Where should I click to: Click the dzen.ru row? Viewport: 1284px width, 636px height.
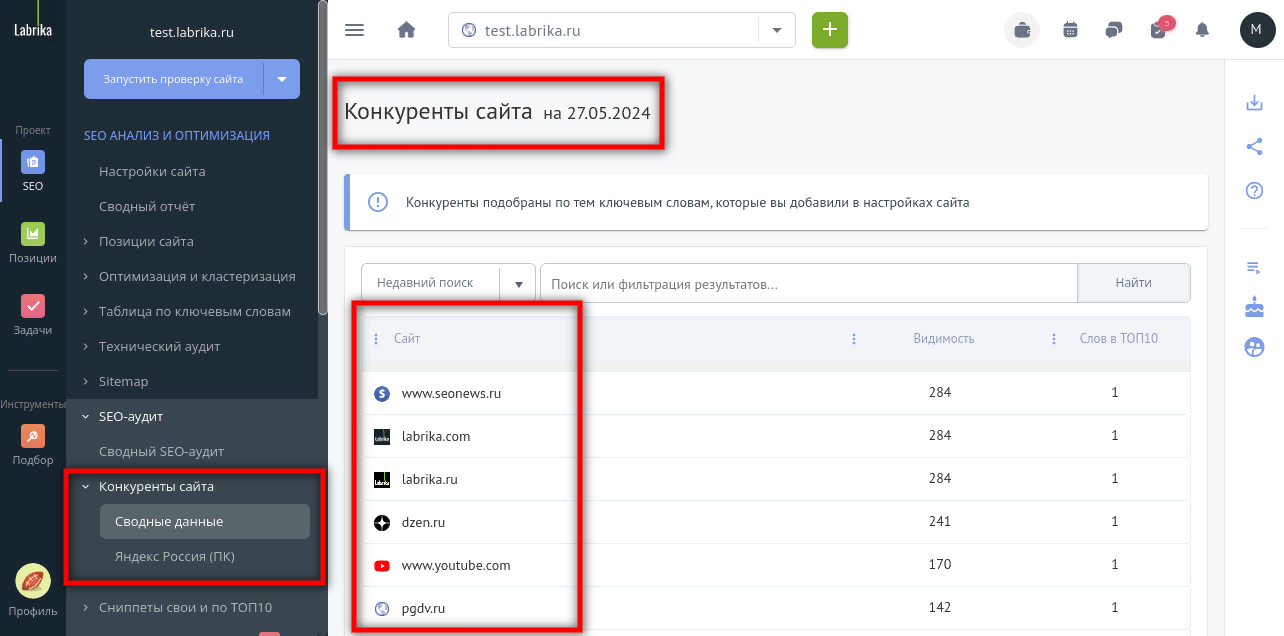pyautogui.click(x=775, y=523)
